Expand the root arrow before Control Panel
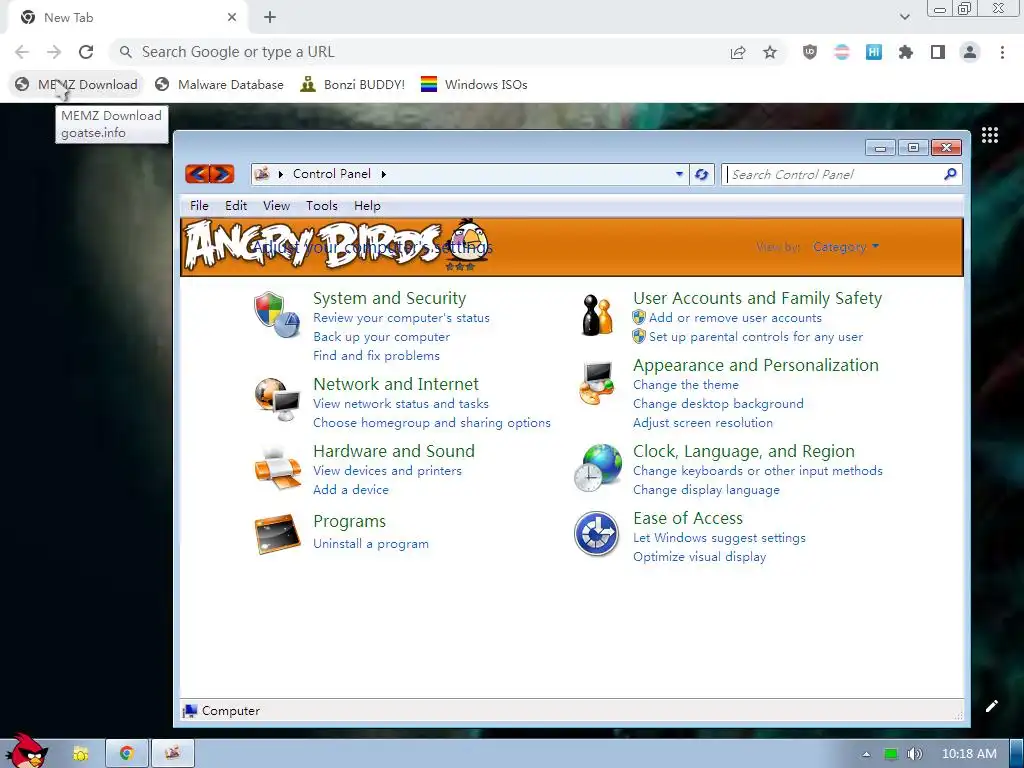Screen dimensions: 1024x768 pyautogui.click(x=281, y=174)
